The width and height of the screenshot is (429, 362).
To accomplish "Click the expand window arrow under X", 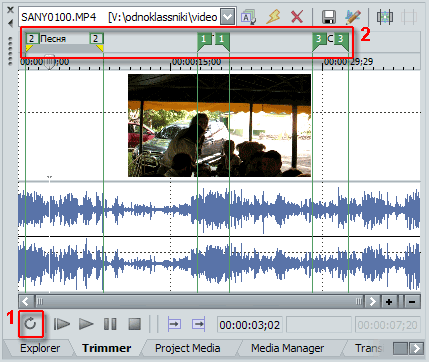I will click(x=10, y=23).
